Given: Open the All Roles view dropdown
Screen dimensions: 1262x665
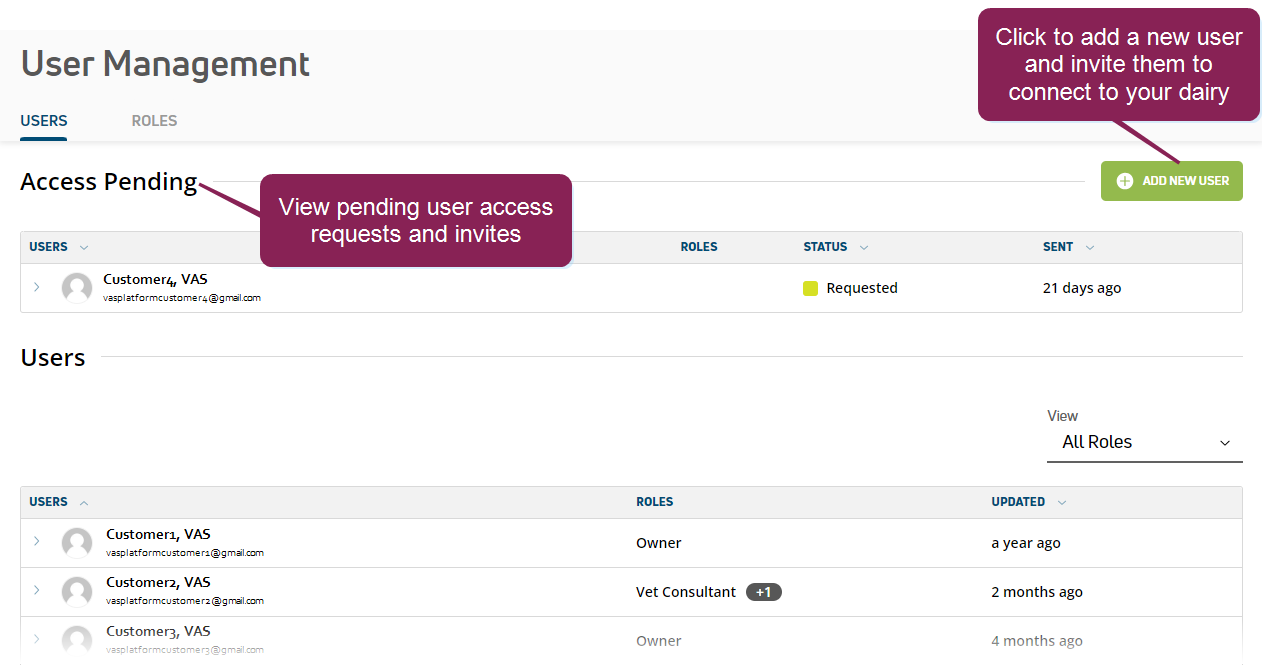Looking at the screenshot, I should click(x=1144, y=442).
